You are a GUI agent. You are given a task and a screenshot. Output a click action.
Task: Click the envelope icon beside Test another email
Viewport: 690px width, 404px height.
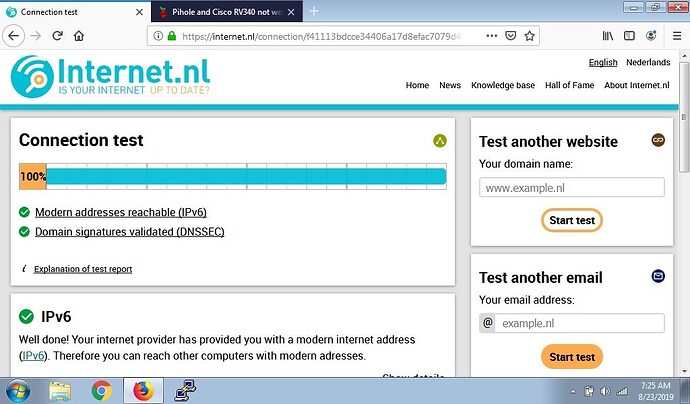pyautogui.click(x=658, y=276)
